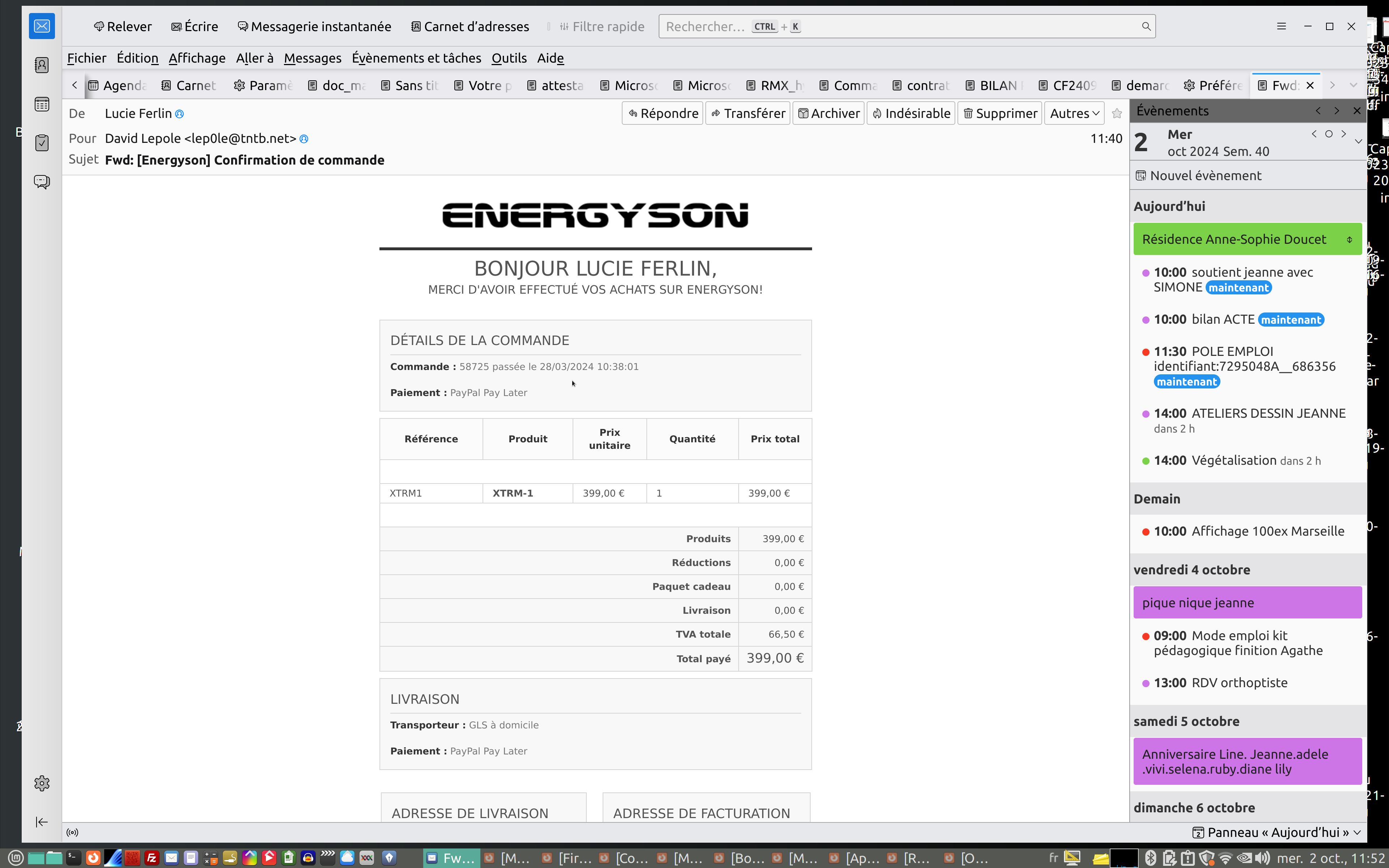Collapse the spaces toolbar with the arrow icon
This screenshot has height=868, width=1389.
(x=42, y=822)
